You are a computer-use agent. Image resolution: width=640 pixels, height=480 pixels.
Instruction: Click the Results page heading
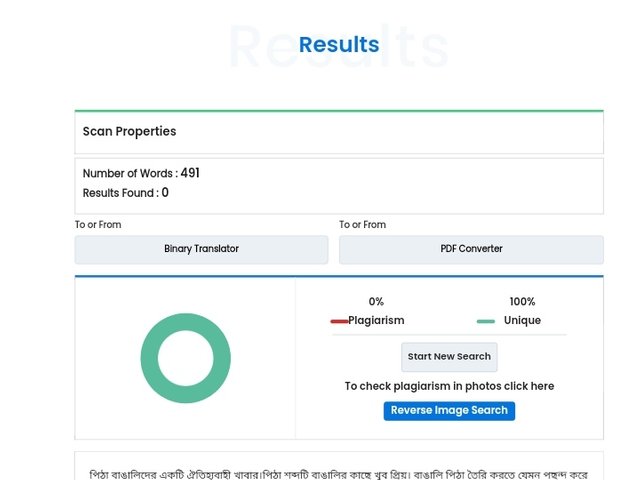click(339, 44)
